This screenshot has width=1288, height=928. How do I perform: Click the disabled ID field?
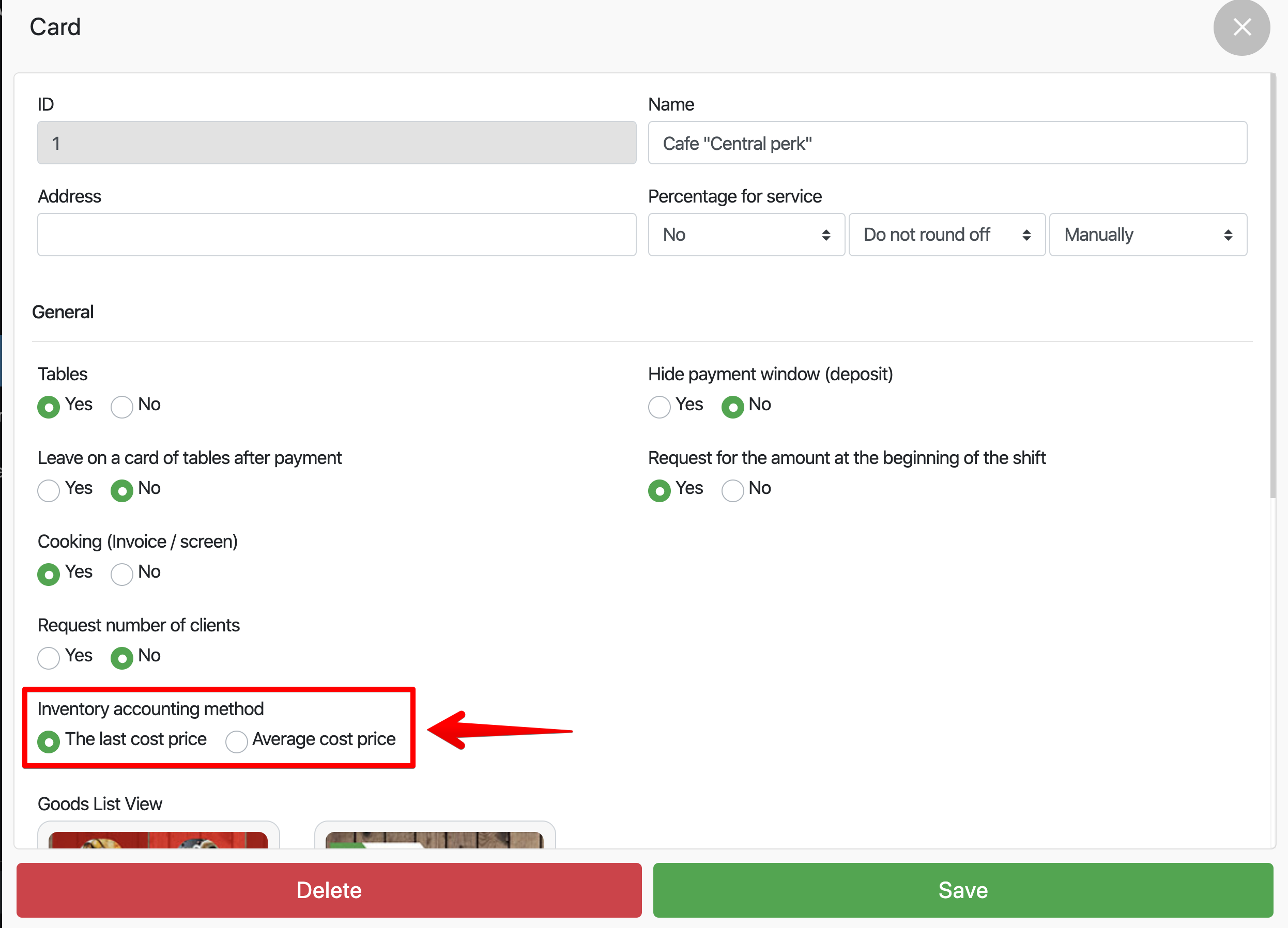[x=337, y=143]
